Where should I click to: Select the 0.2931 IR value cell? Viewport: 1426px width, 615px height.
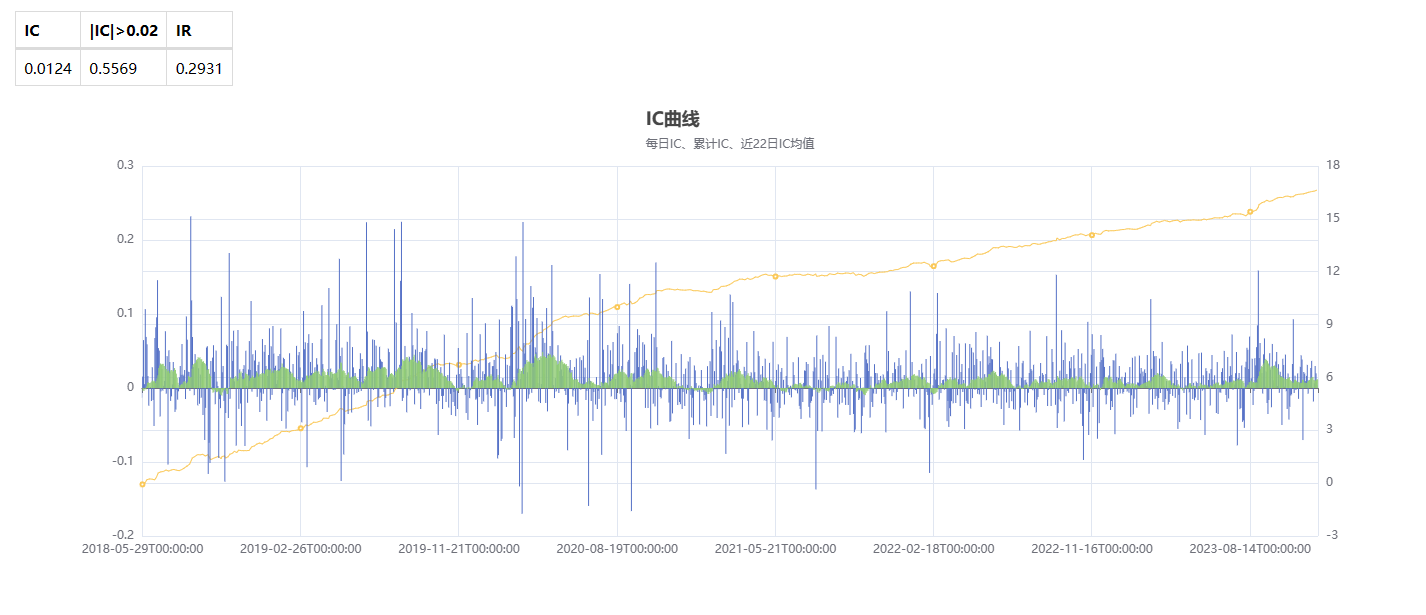coord(199,68)
